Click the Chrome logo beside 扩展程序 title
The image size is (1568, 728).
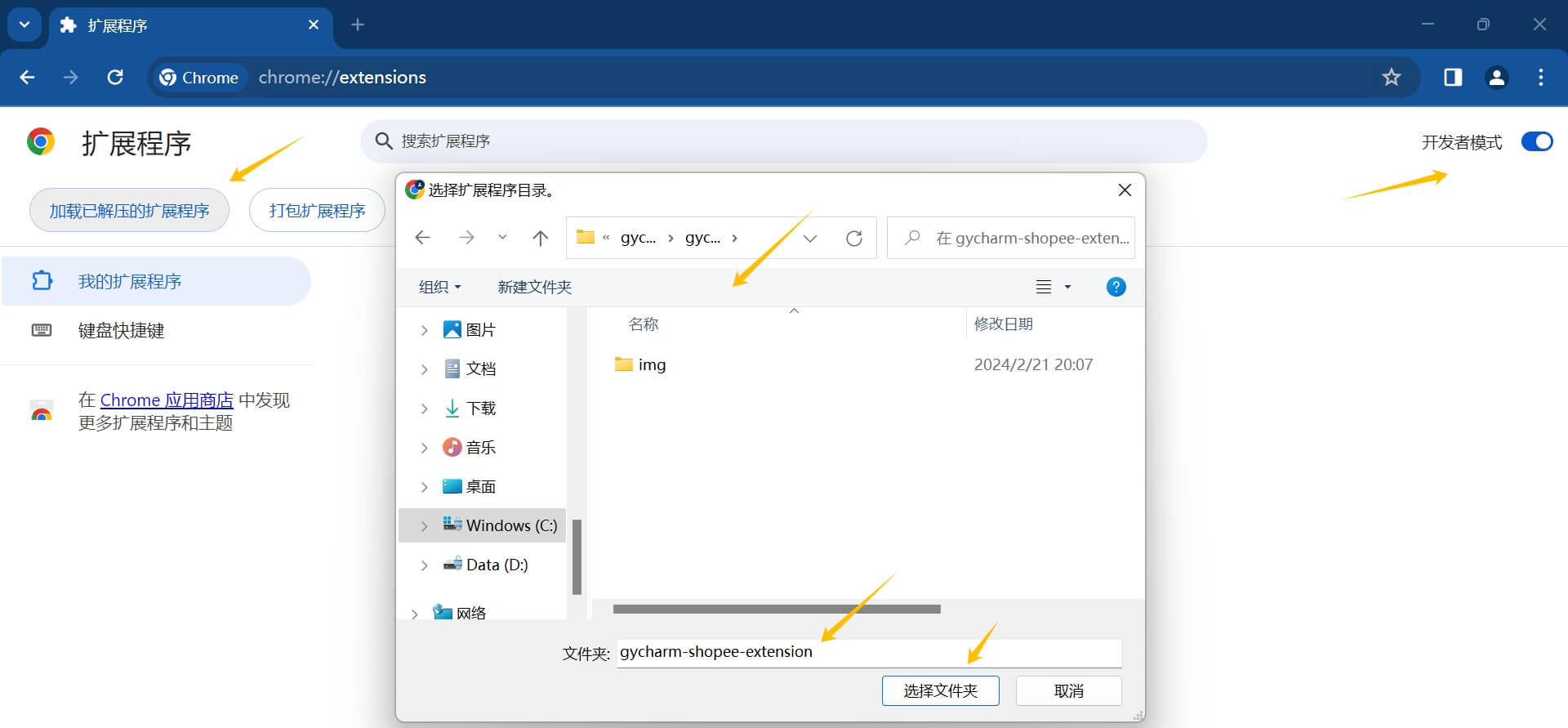coord(41,142)
